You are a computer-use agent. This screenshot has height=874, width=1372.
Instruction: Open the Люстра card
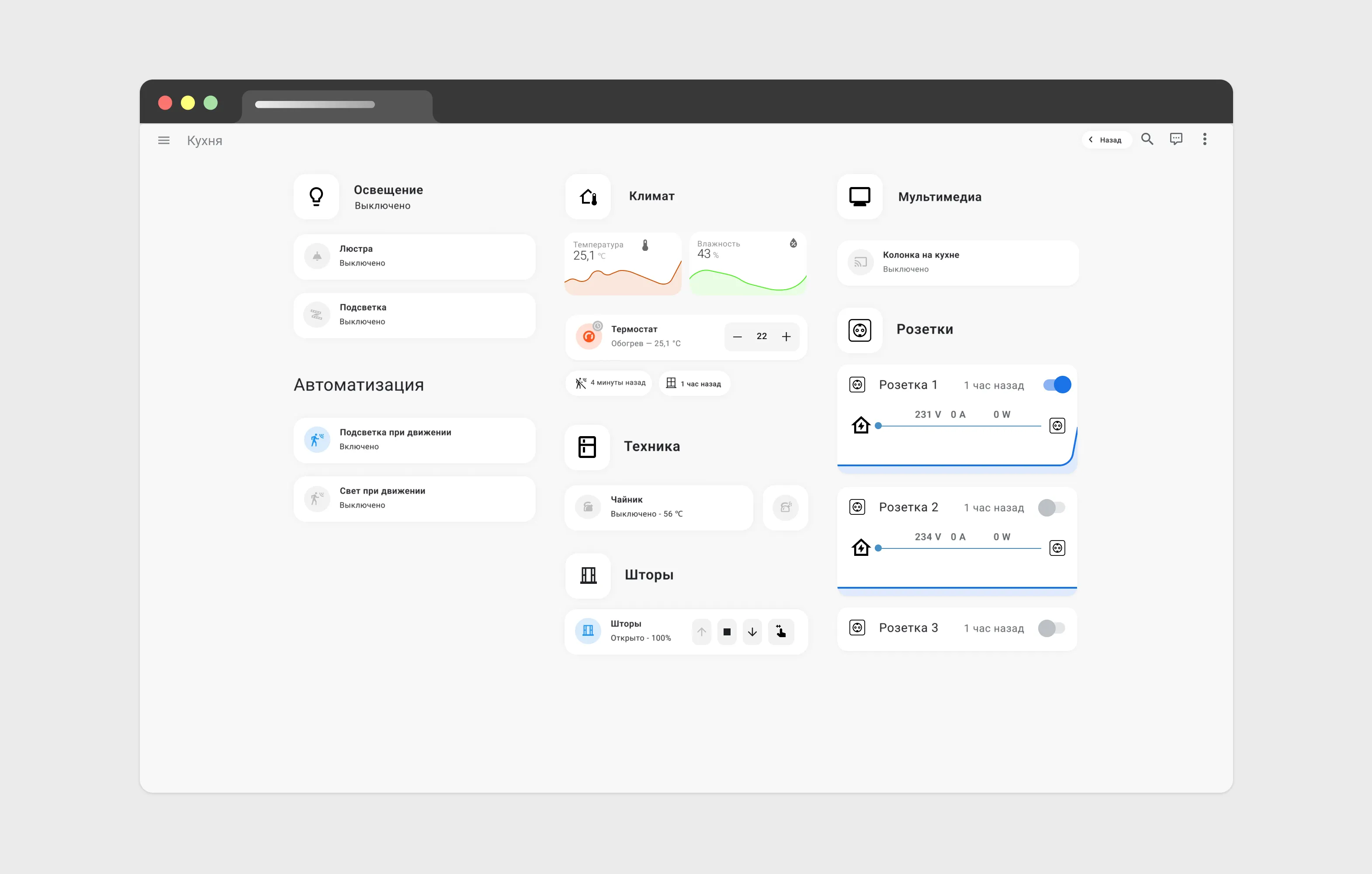coord(414,257)
